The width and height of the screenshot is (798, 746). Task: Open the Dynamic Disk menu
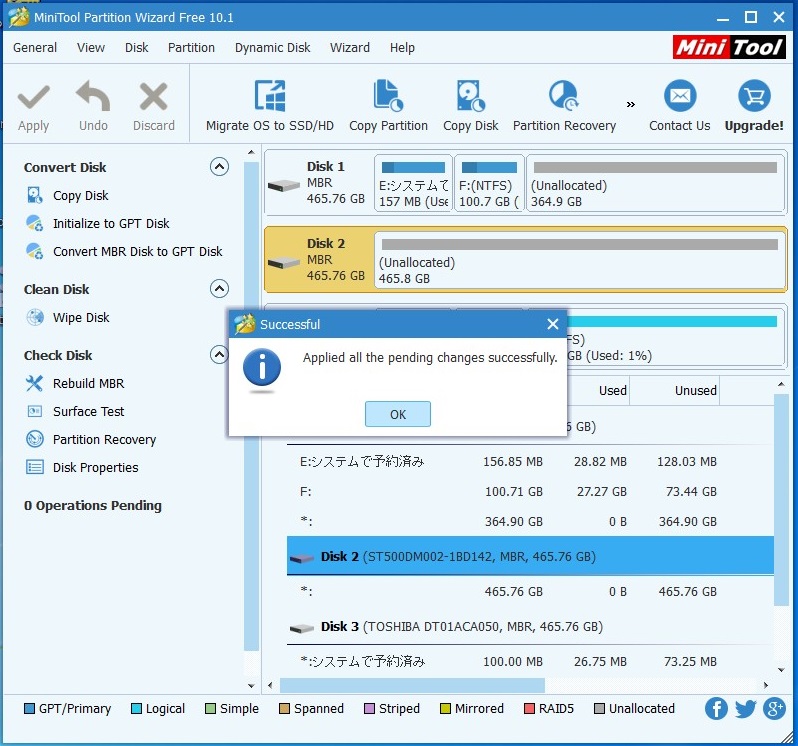273,47
